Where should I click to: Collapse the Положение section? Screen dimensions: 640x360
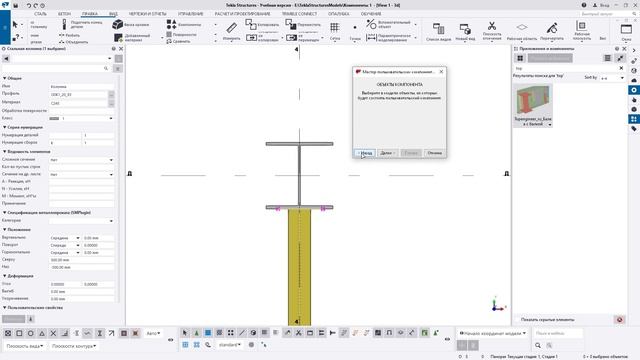pos(4,230)
